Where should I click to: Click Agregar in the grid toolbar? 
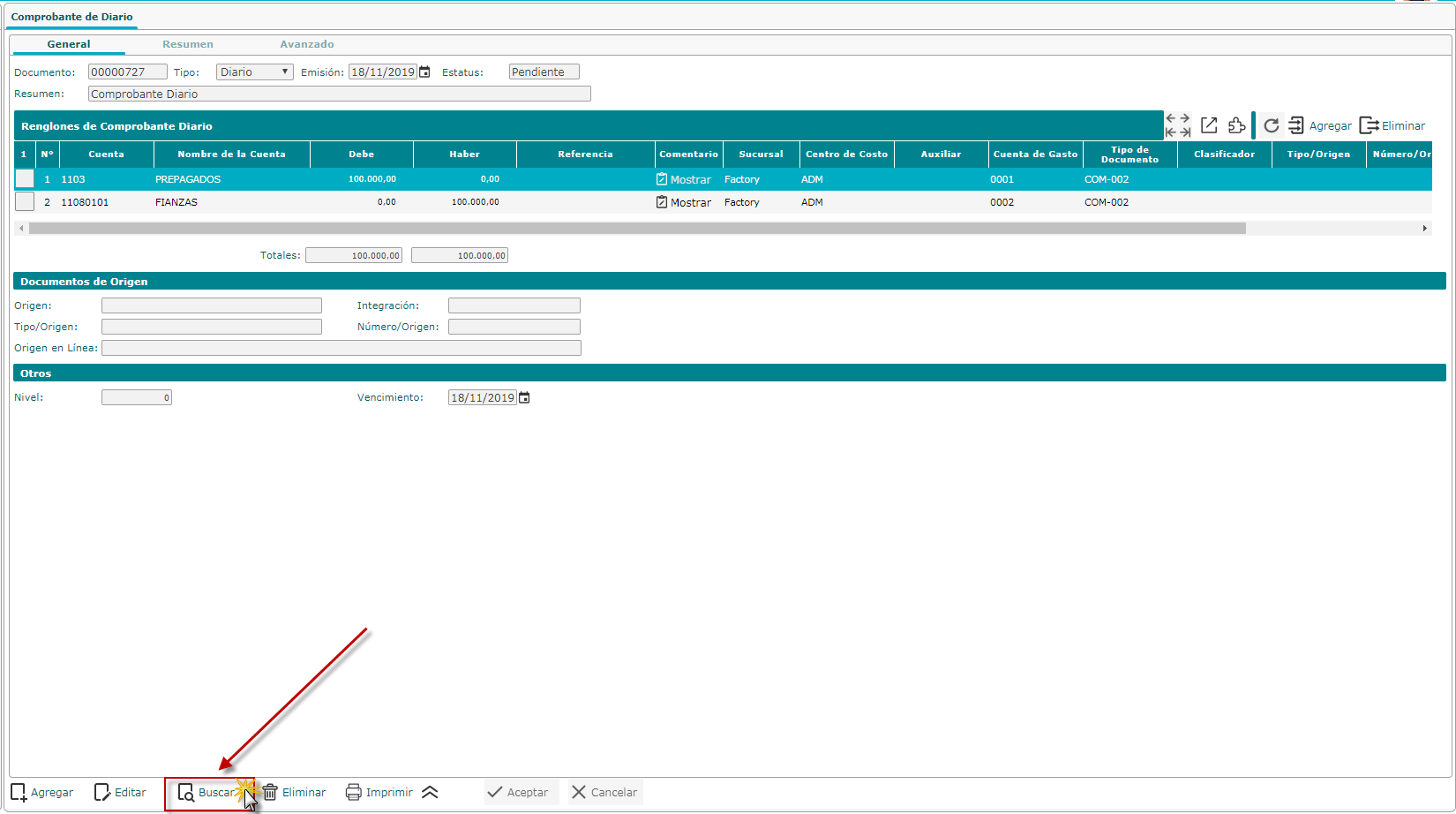click(1320, 125)
